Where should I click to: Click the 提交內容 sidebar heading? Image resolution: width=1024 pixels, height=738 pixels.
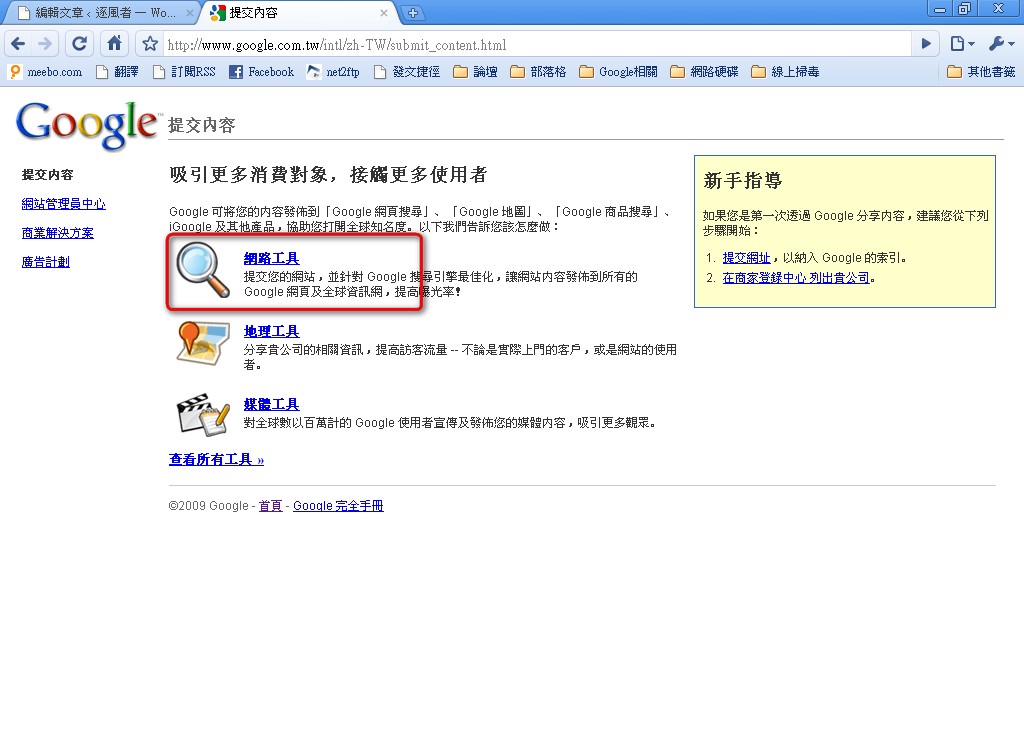47,174
